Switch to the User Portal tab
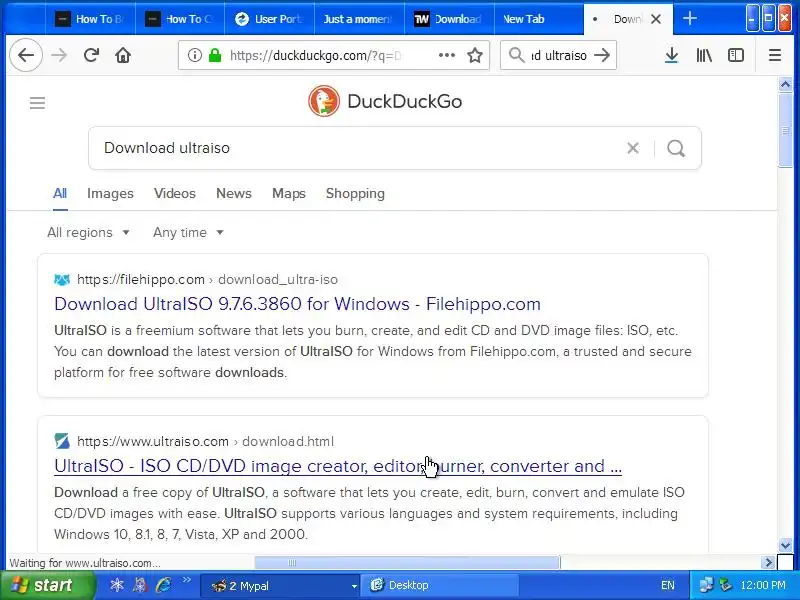Screen dimensions: 800x600 point(270,19)
